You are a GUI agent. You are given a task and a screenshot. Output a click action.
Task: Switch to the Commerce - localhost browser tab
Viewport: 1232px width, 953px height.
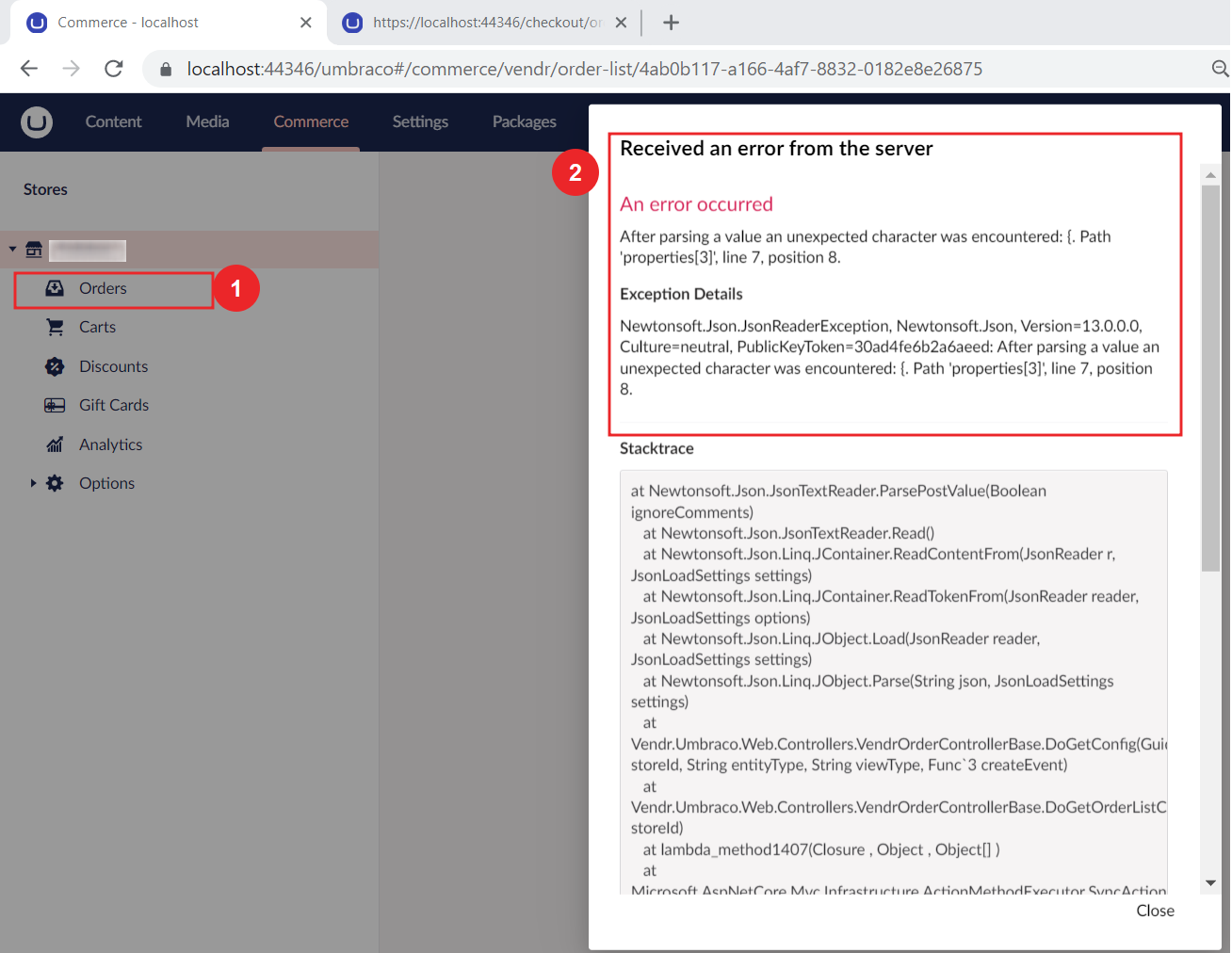coord(168,23)
